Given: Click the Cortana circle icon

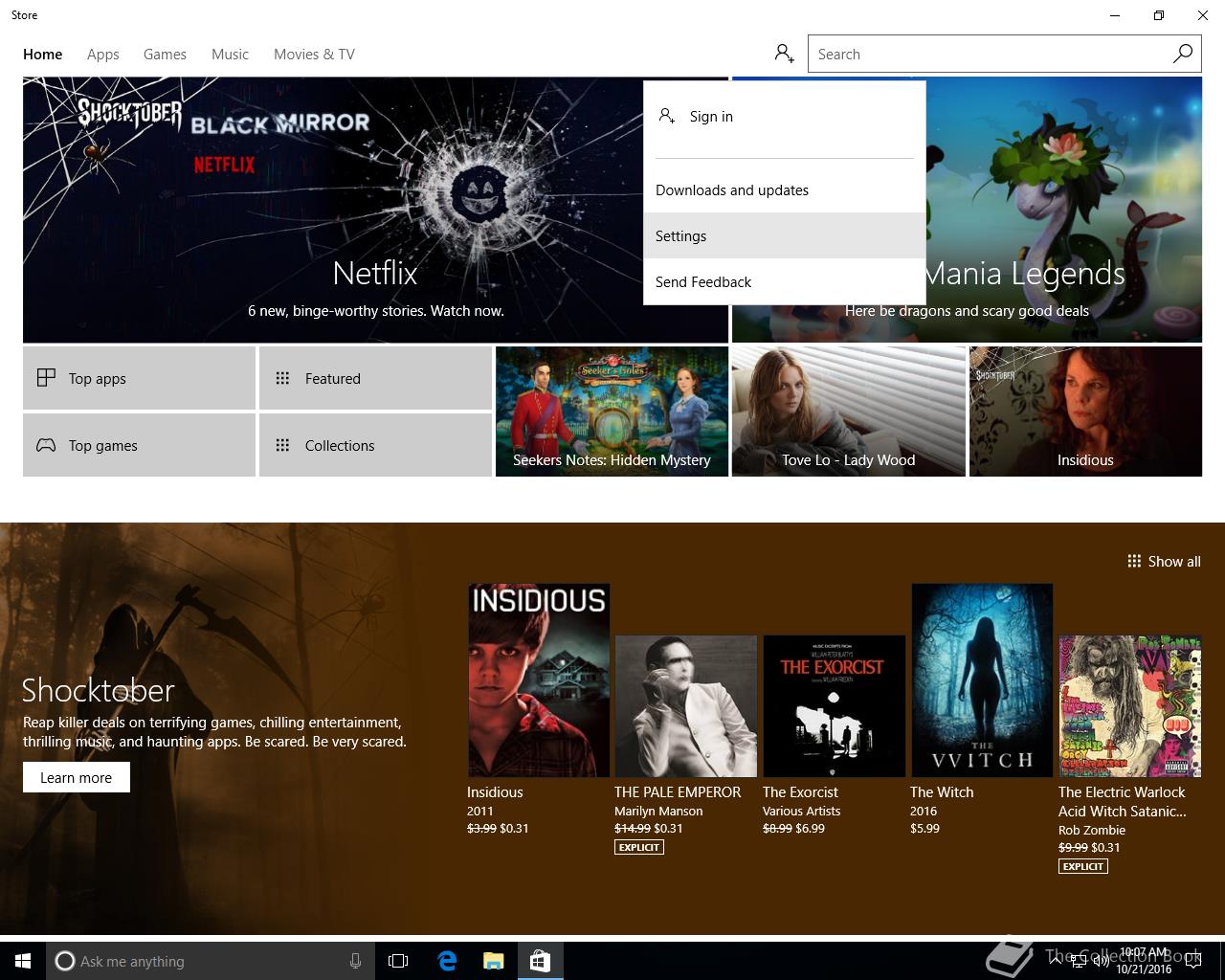Looking at the screenshot, I should click(64, 961).
